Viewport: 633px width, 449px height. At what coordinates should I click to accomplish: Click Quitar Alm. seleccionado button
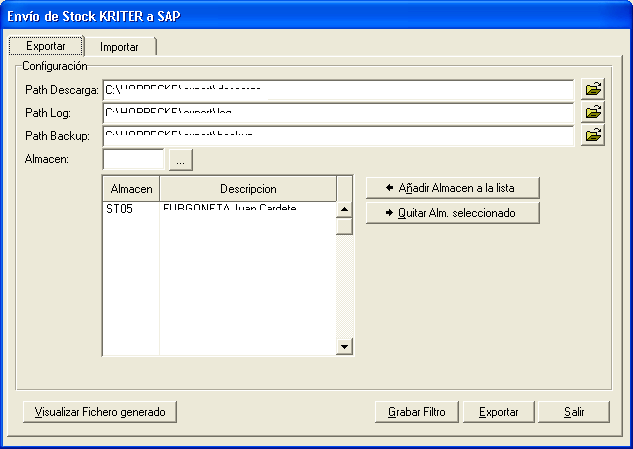pyautogui.click(x=453, y=213)
